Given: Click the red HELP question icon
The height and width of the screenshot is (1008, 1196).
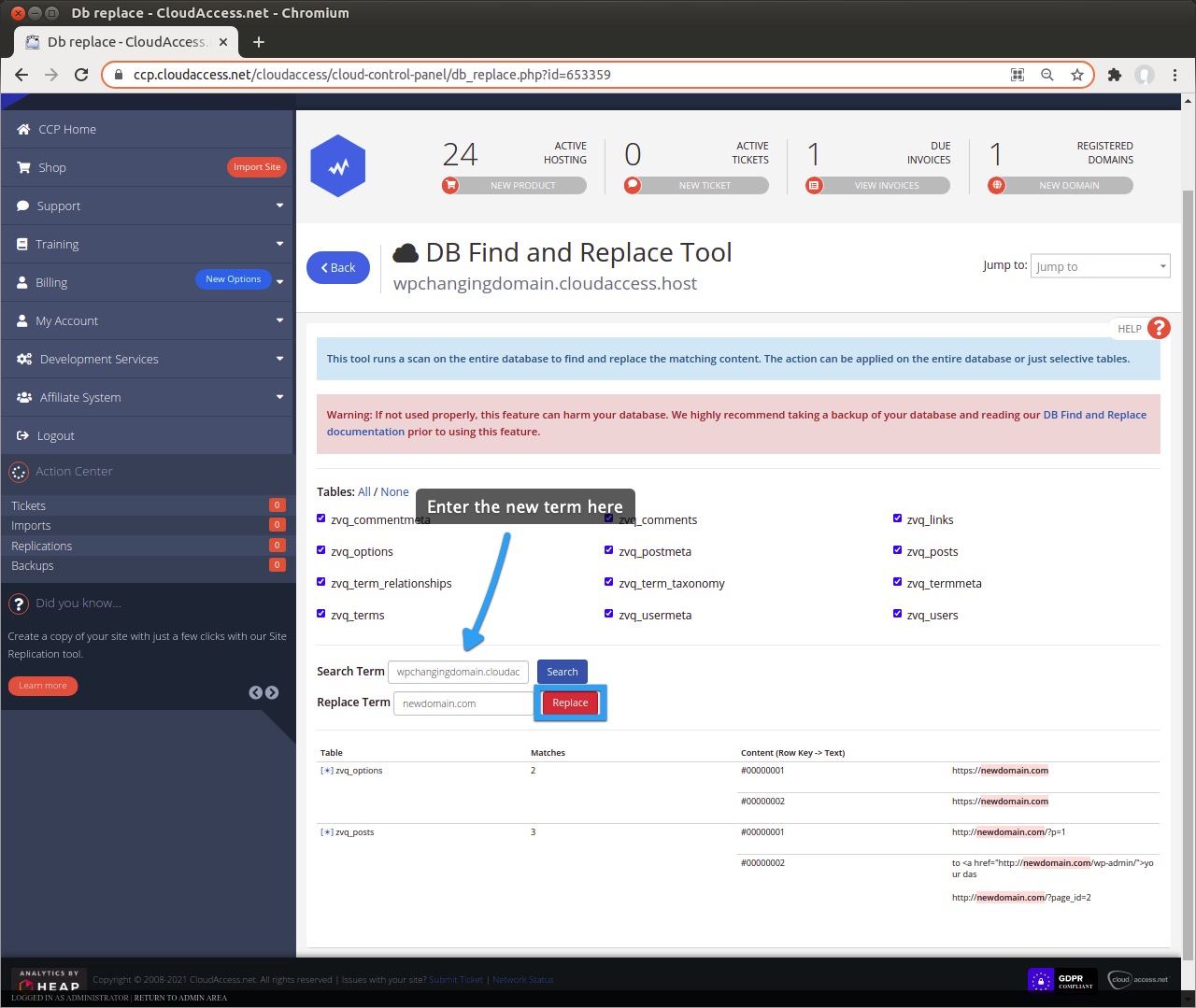Looking at the screenshot, I should pyautogui.click(x=1159, y=328).
